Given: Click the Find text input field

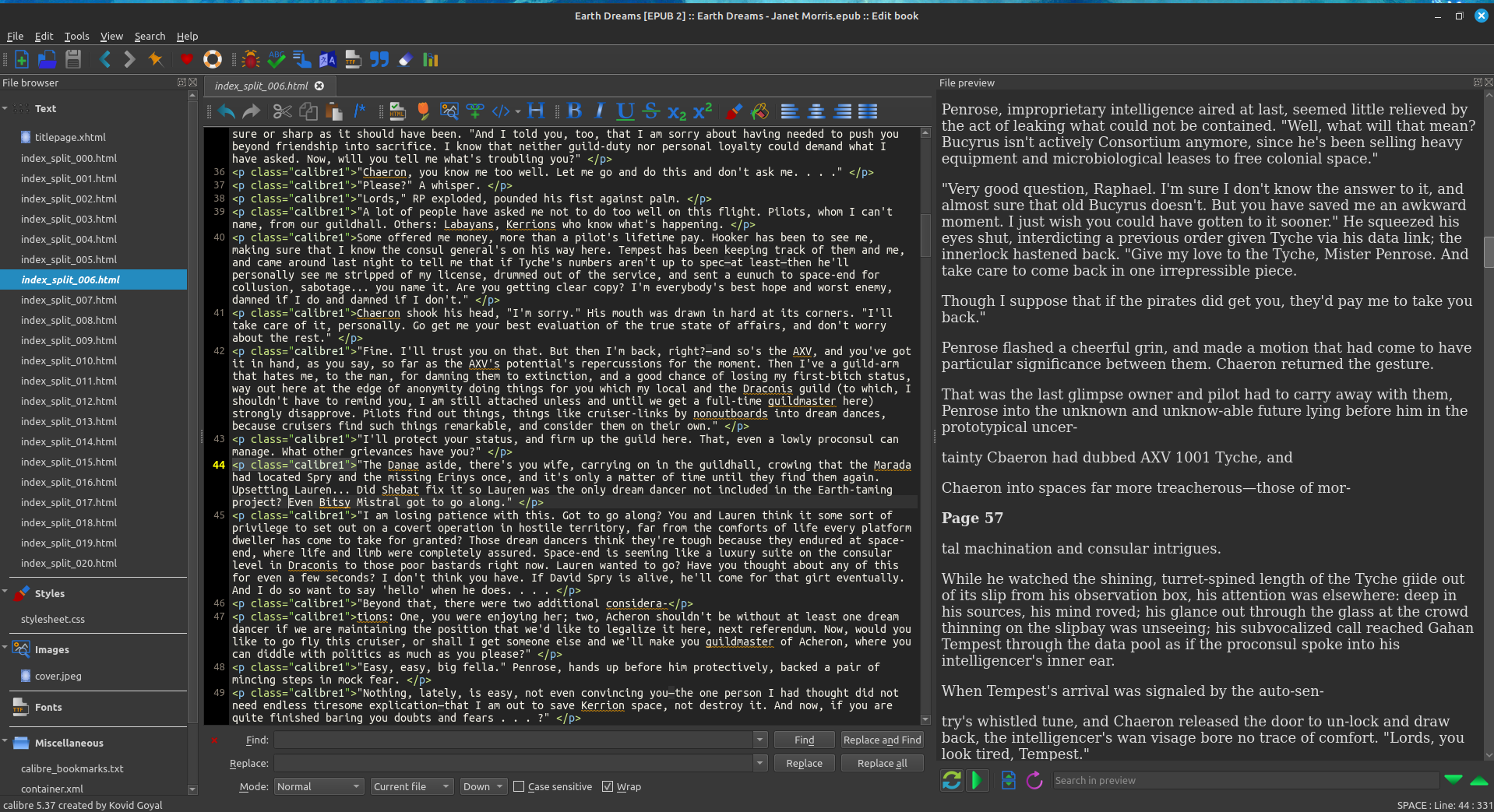Looking at the screenshot, I should click(x=514, y=740).
